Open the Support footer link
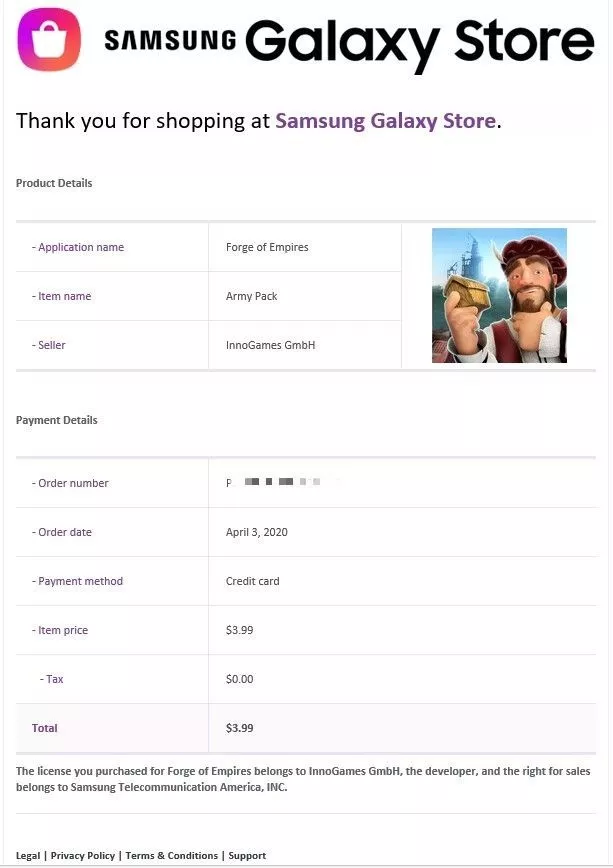The height and width of the screenshot is (868, 613). click(247, 855)
